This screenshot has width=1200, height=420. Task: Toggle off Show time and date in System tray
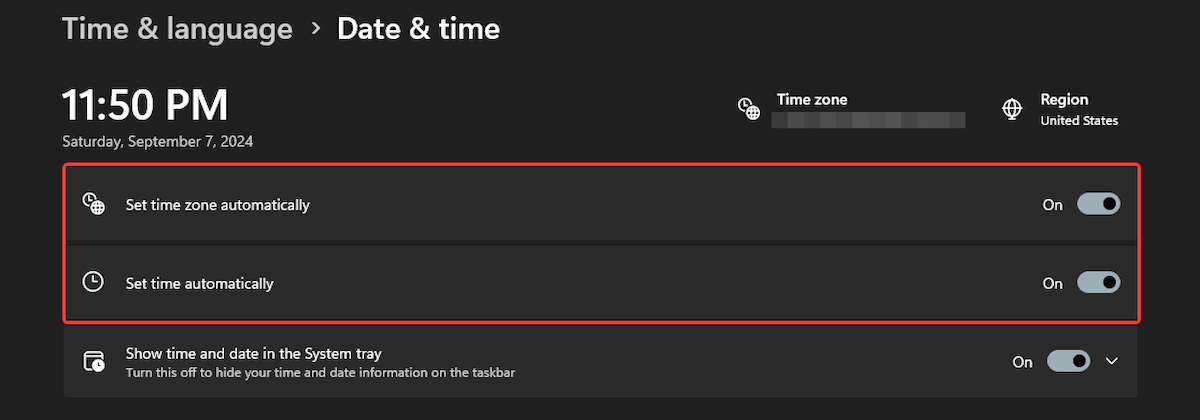[1068, 361]
